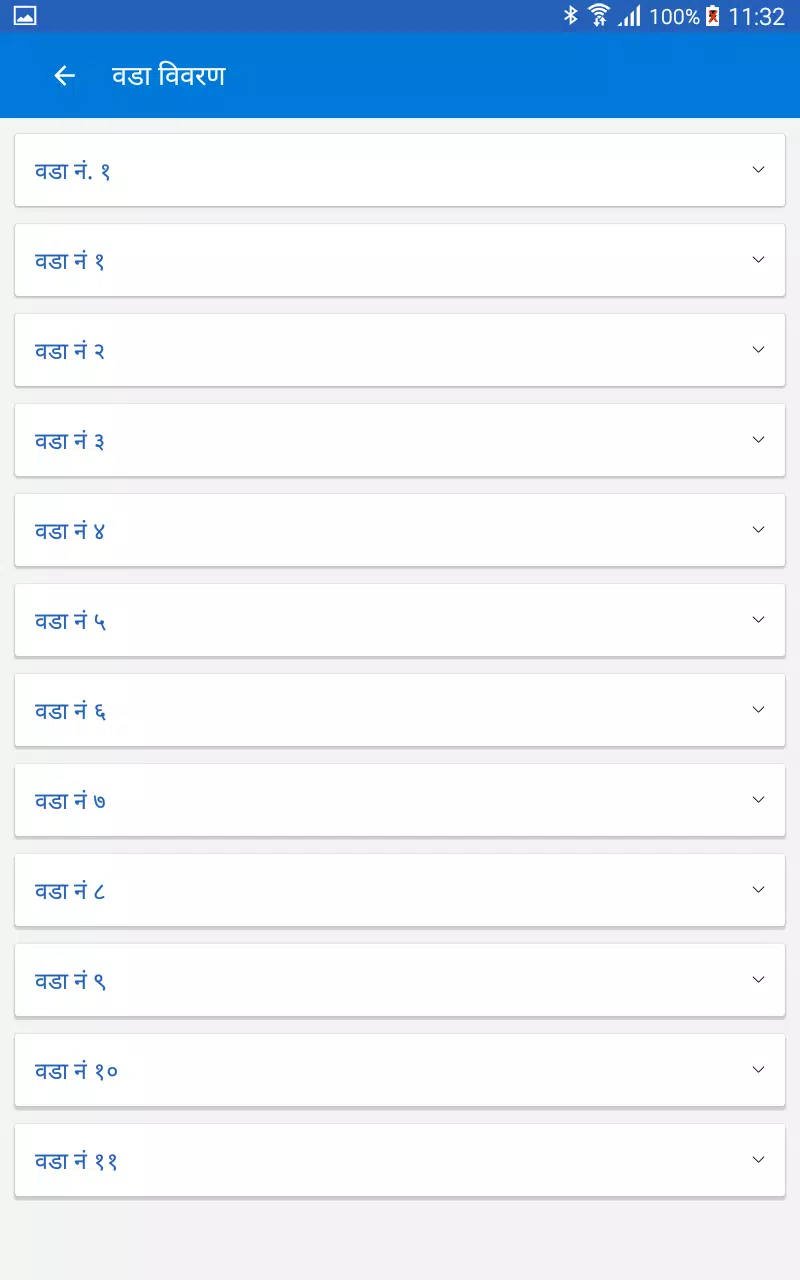The image size is (800, 1280).
Task: Tap the 11:32 clock in status bar
Action: pyautogui.click(x=757, y=16)
